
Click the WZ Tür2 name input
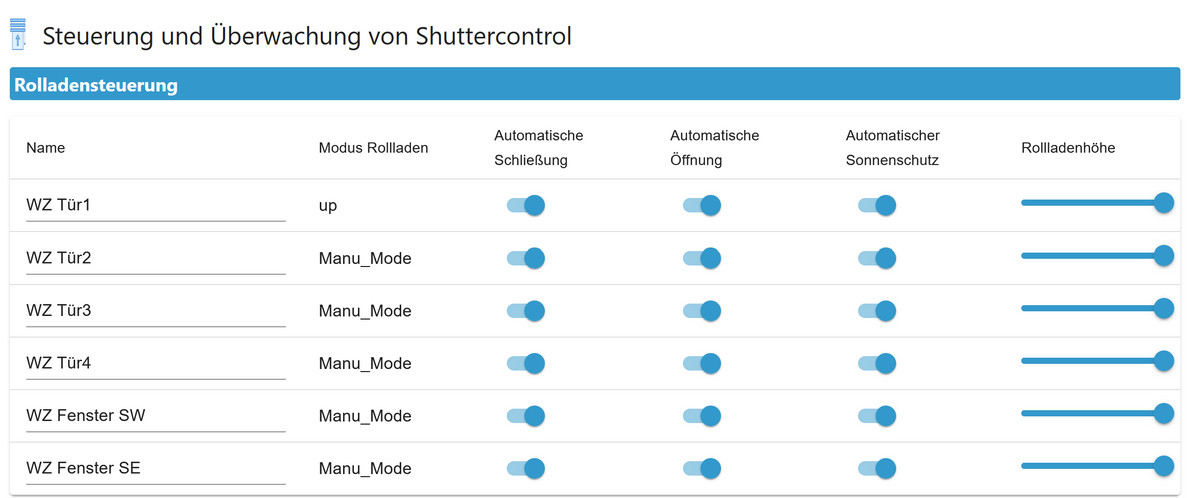[x=155, y=258]
